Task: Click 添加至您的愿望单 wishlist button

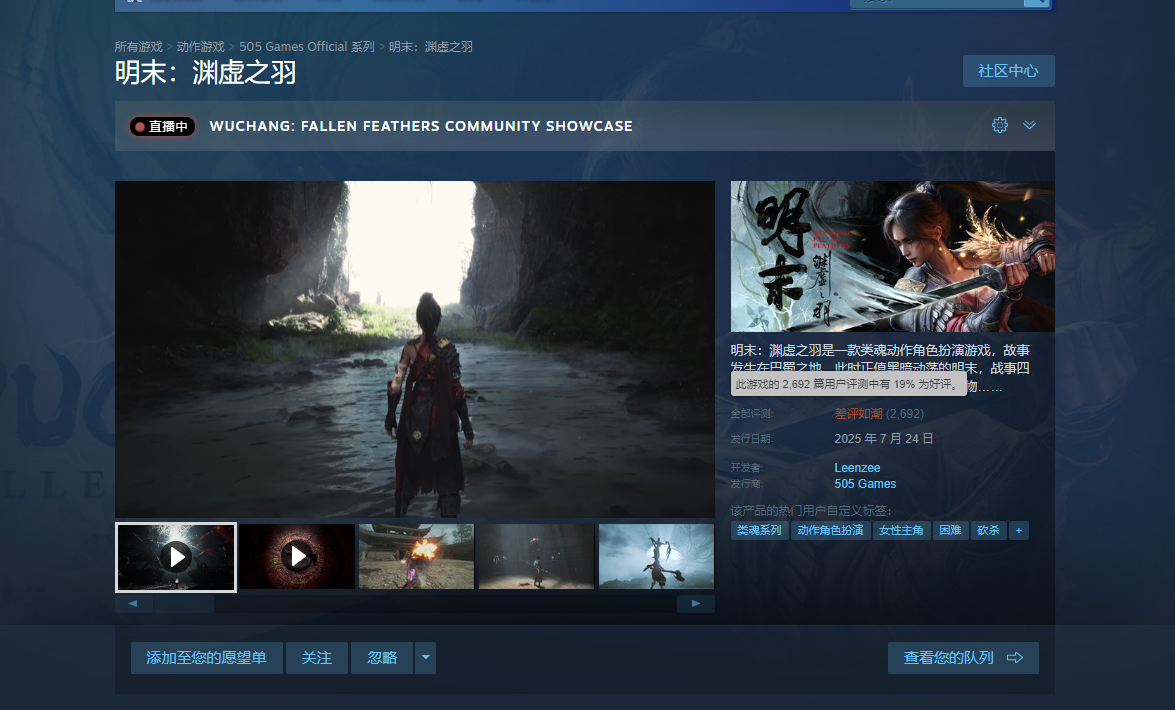Action: [x=207, y=658]
